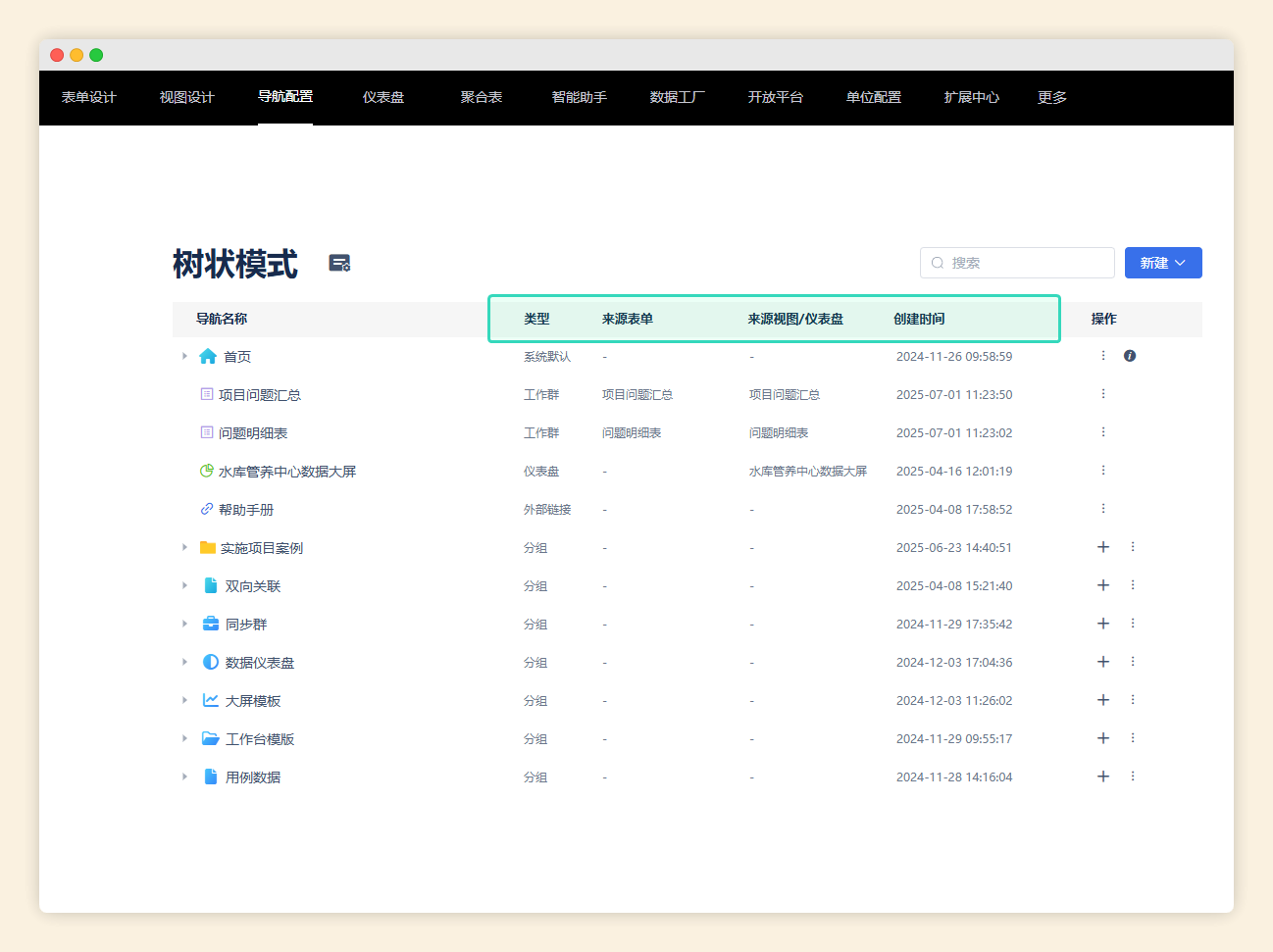Image resolution: width=1273 pixels, height=952 pixels.
Task: Expand the 首页 tree node
Action: coord(184,356)
